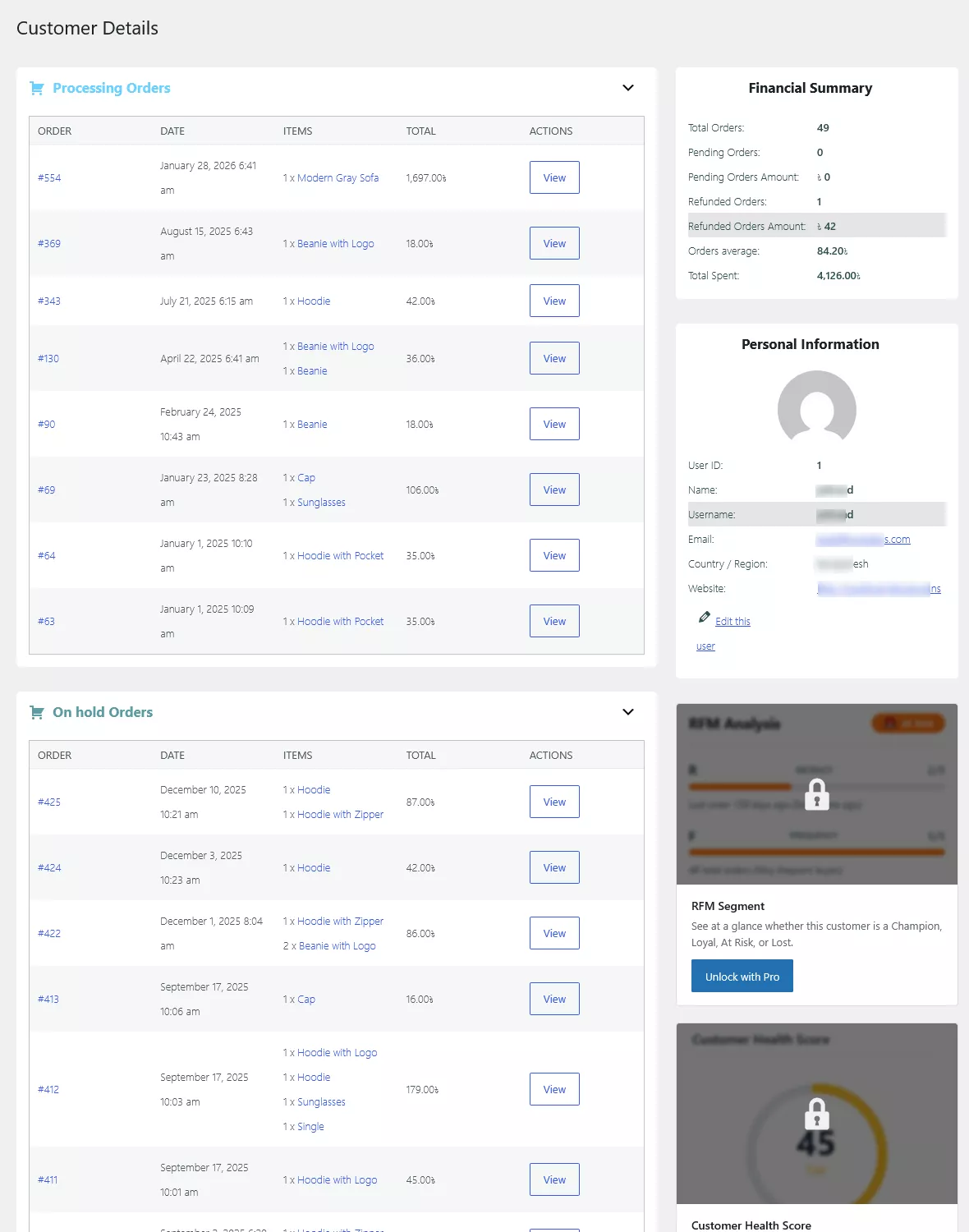
Task: Click the pencil icon beside Edit this user
Action: click(704, 617)
